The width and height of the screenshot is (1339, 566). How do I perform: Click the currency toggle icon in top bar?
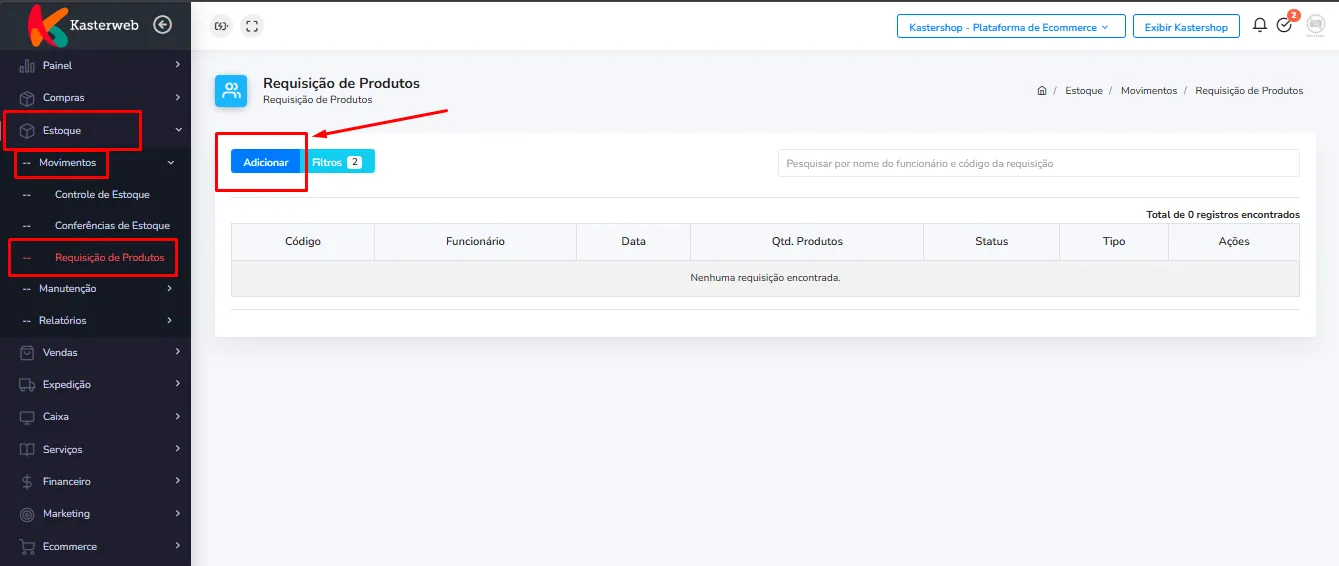pos(221,27)
